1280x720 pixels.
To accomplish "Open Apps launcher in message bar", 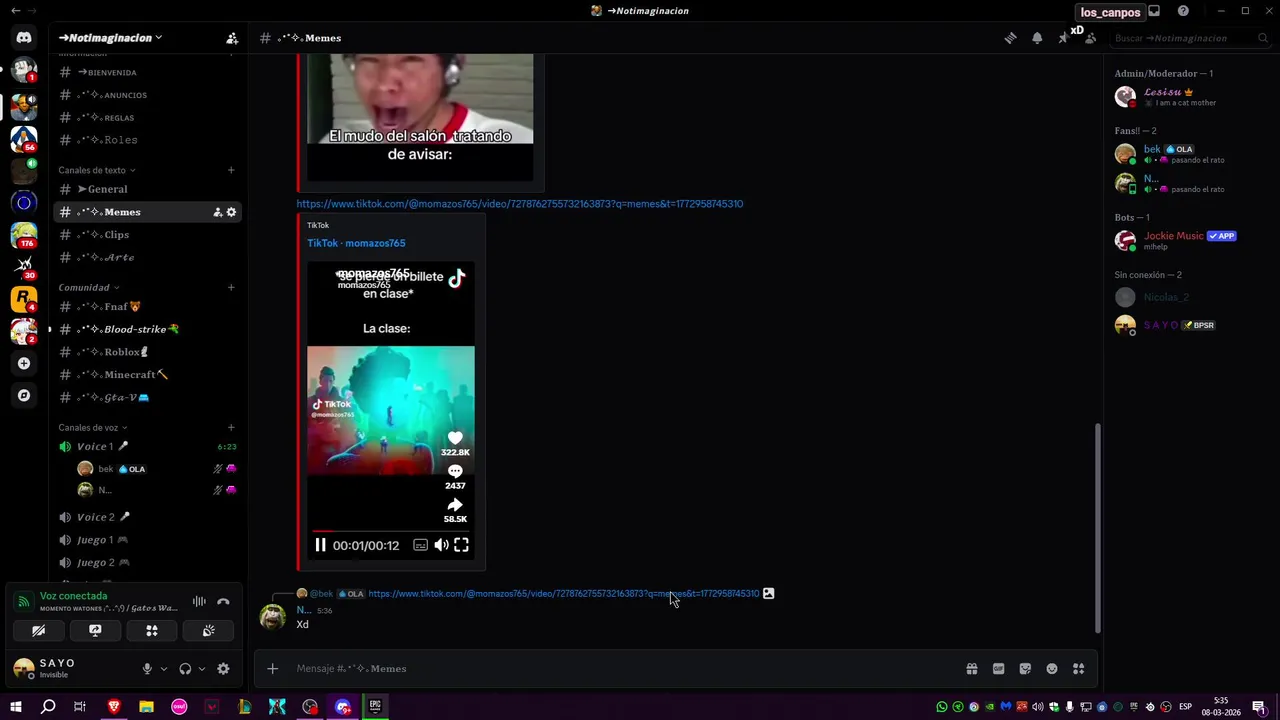I will [1079, 669].
